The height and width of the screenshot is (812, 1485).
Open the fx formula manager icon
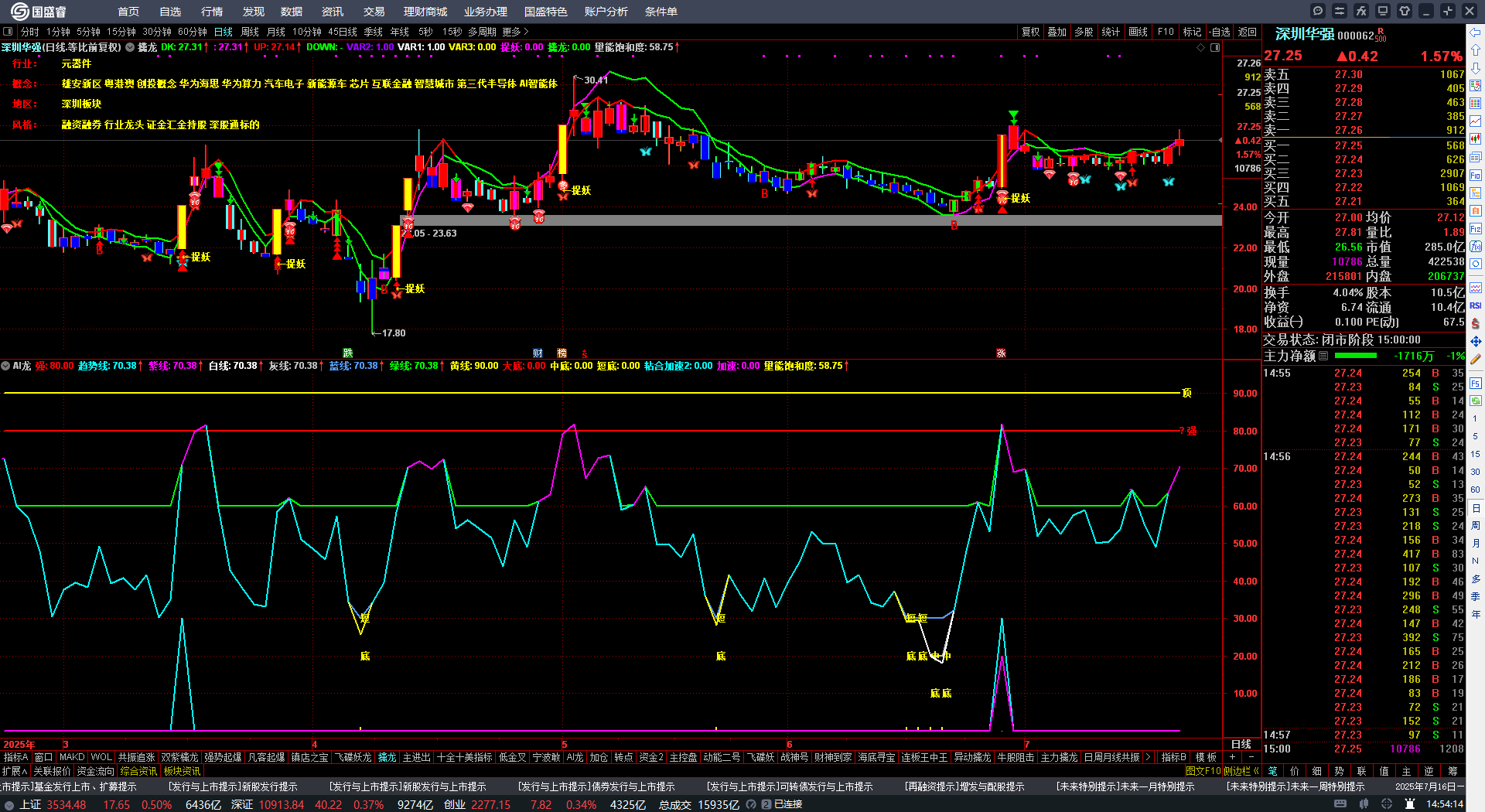tap(1361, 11)
